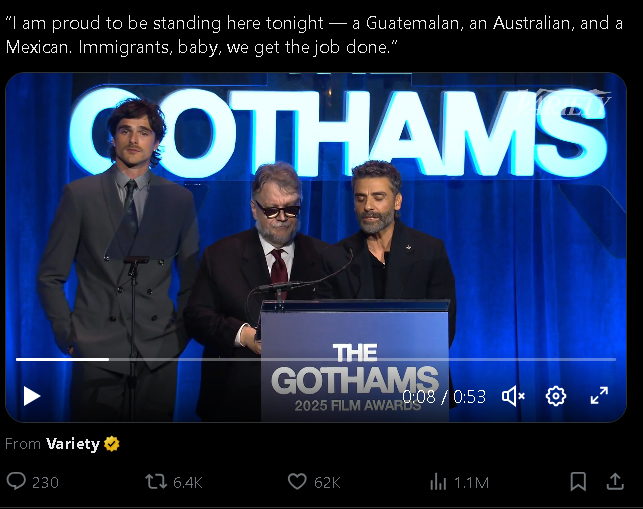Image resolution: width=643 pixels, height=509 pixels.
Task: Click the 0:08 / 0:53 time display
Action: point(444,397)
